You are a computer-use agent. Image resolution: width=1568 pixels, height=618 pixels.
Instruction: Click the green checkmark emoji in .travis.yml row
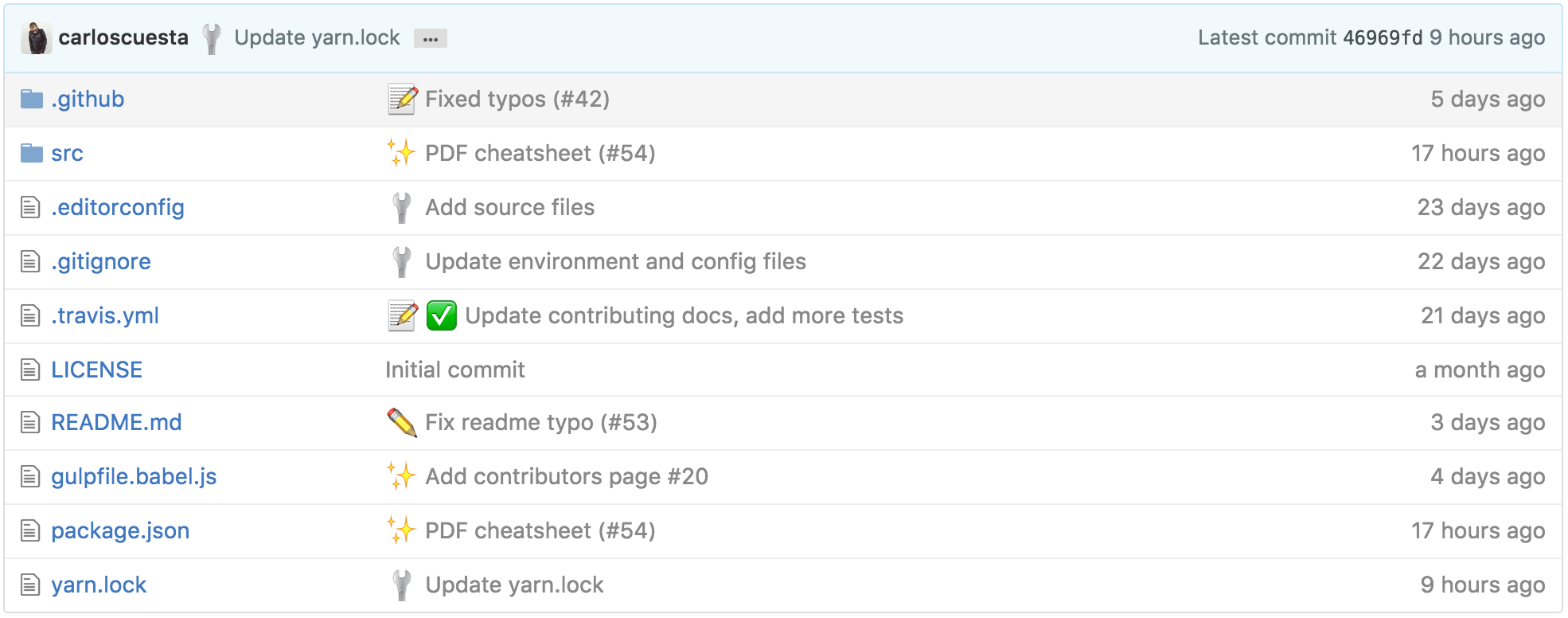click(441, 315)
